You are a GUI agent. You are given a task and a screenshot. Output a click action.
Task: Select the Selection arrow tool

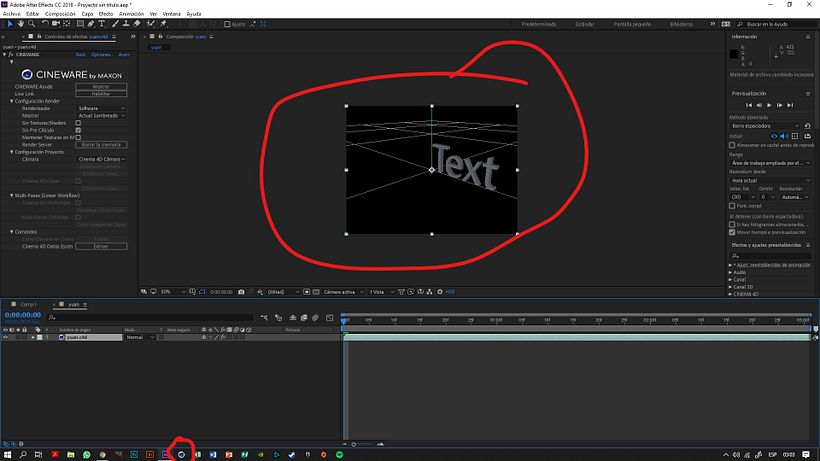pos(10,24)
